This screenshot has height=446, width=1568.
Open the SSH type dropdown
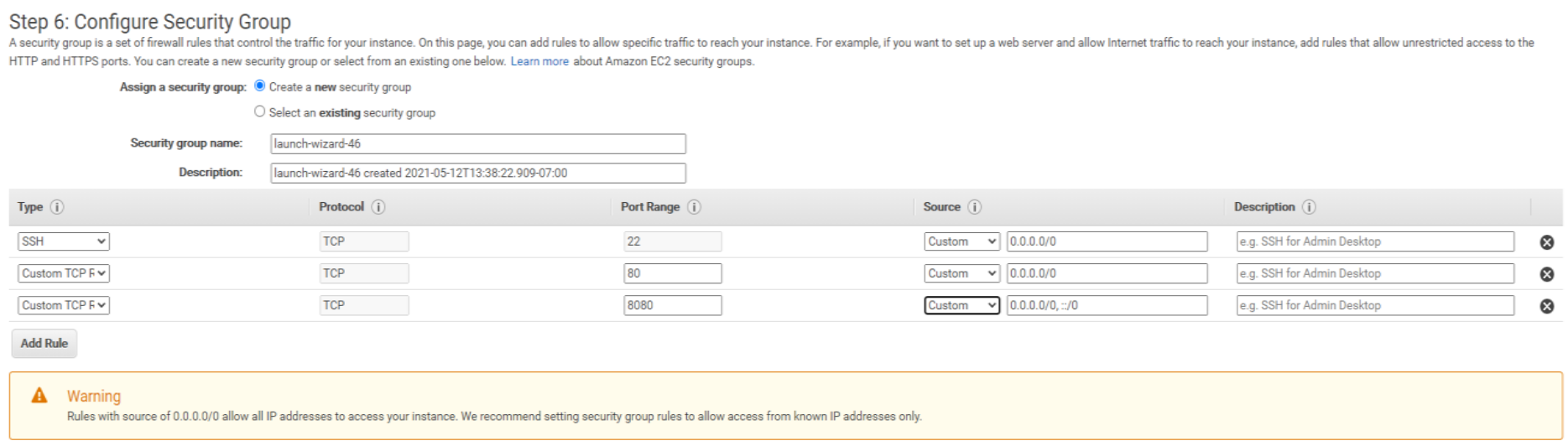pyautogui.click(x=64, y=241)
